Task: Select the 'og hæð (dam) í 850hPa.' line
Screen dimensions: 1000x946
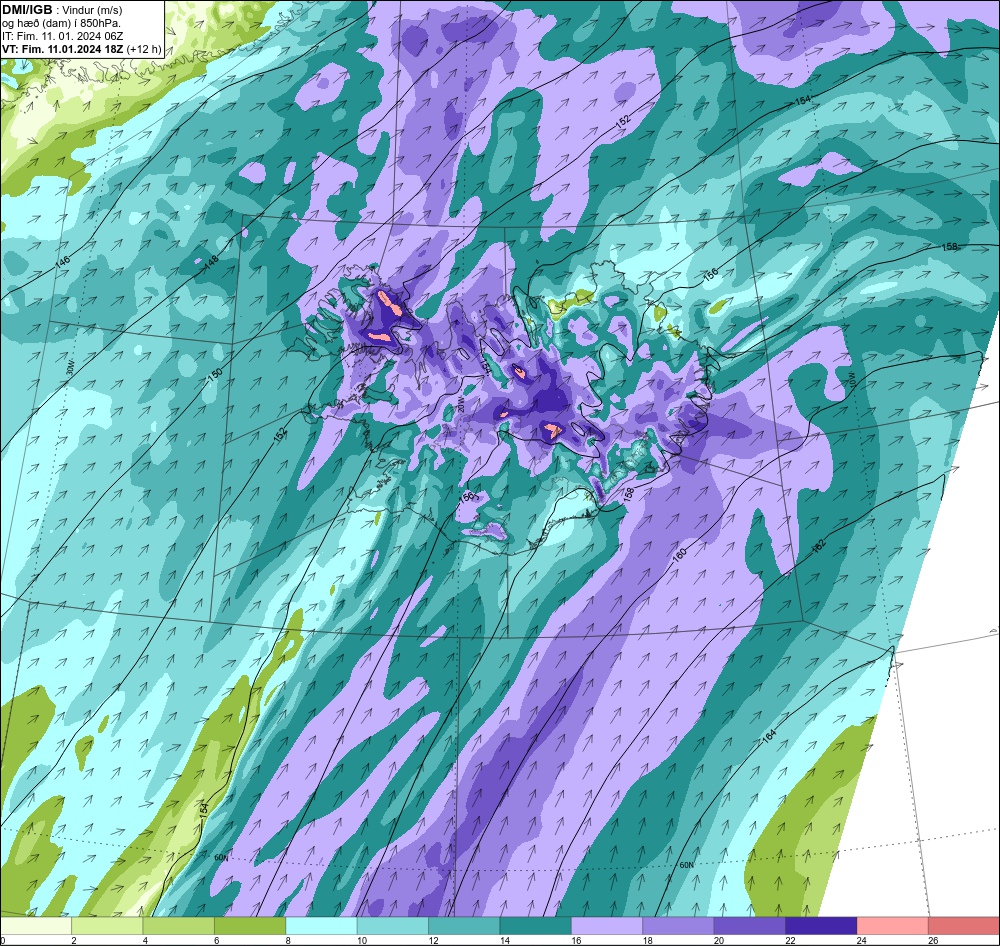Action: click(x=62, y=23)
